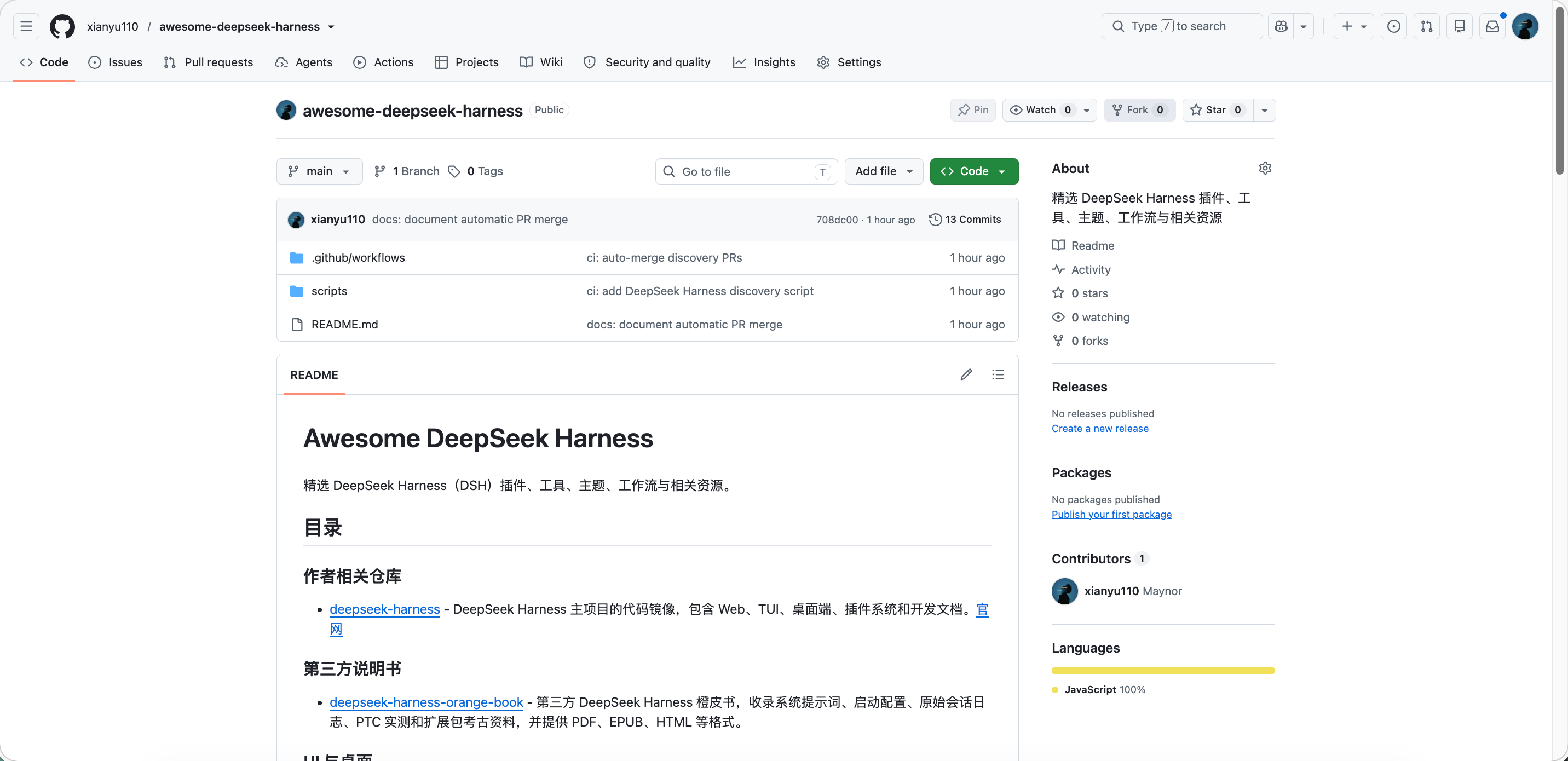Open the hamburger navigation menu
This screenshot has height=761, width=1568.
(x=26, y=26)
